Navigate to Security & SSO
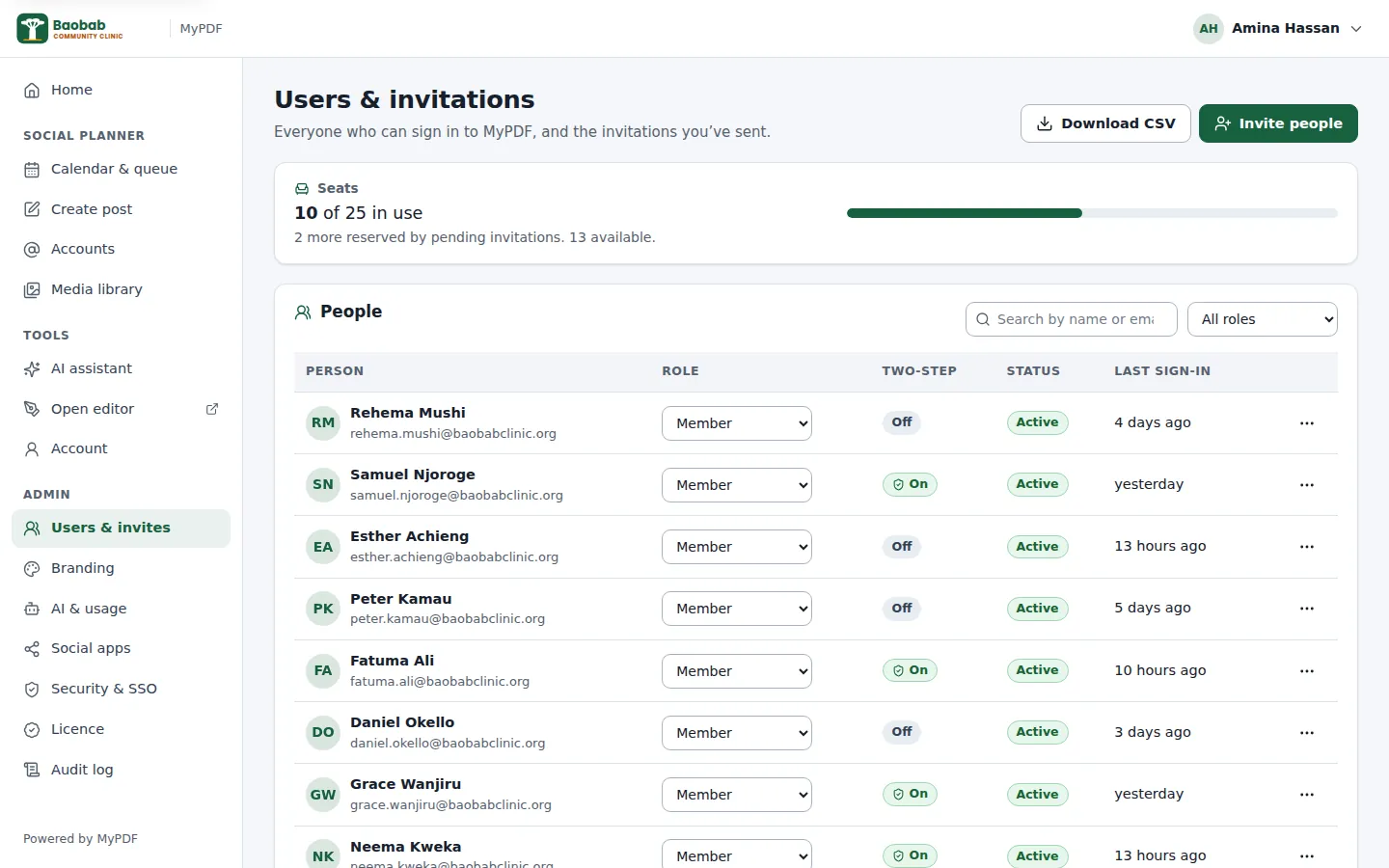Viewport: 1389px width, 868px height. [121, 689]
